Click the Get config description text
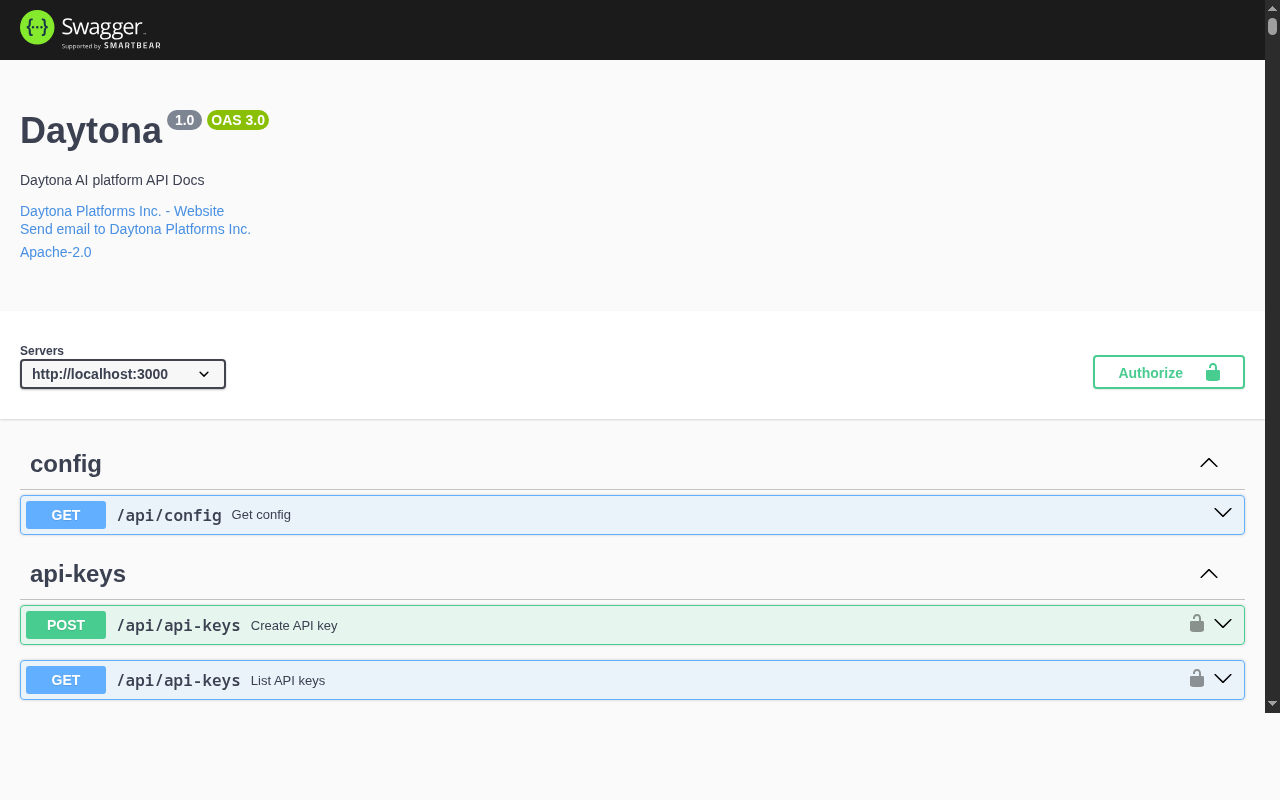The width and height of the screenshot is (1280, 800). coord(261,515)
